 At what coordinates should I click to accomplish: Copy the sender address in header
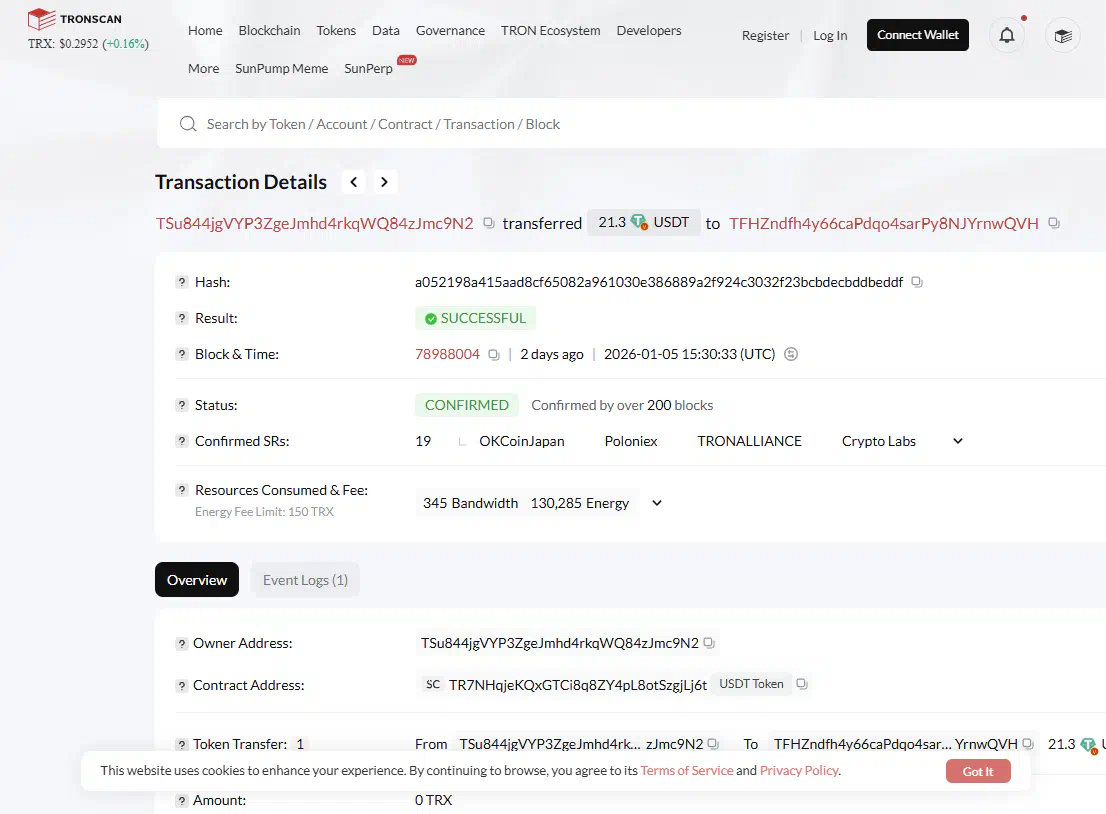pyautogui.click(x=488, y=223)
